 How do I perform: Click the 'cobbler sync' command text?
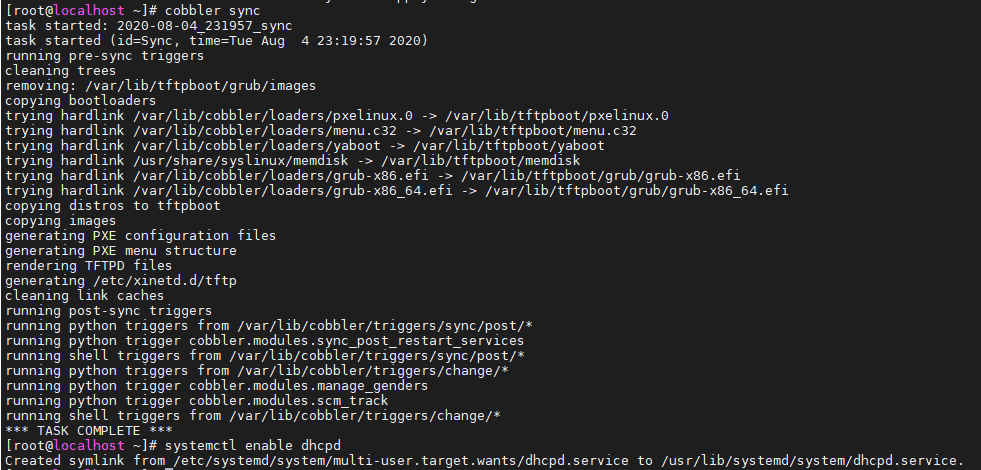click(211, 10)
